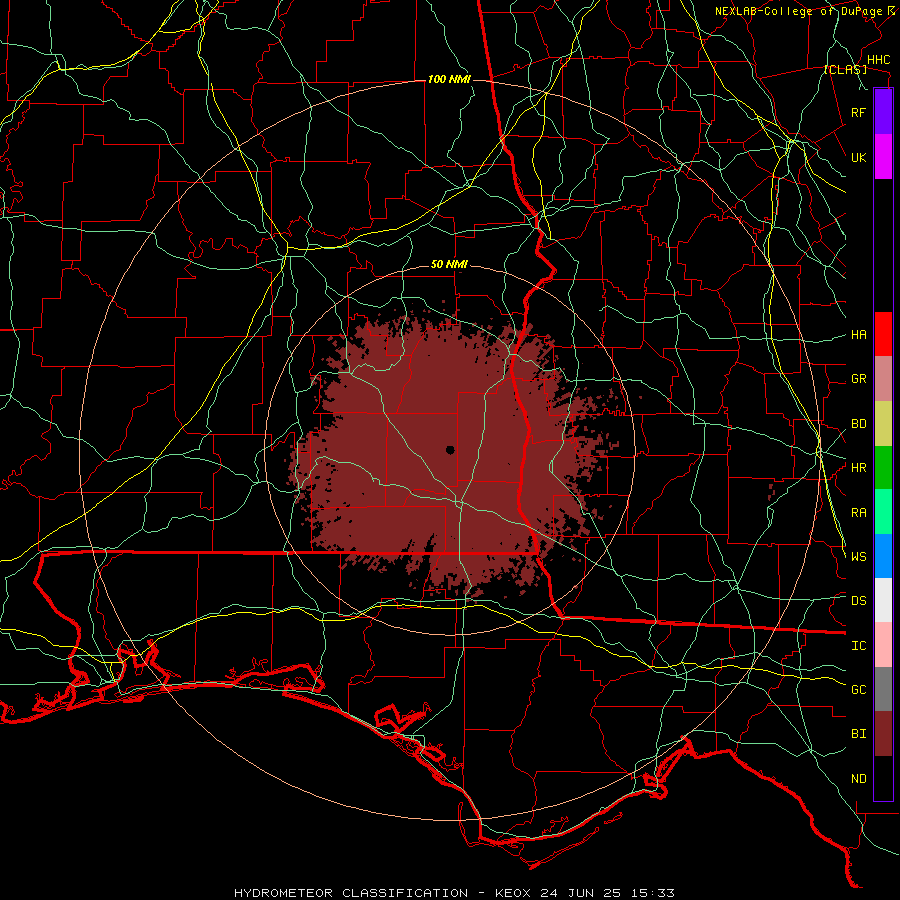Click the 'BD' legend label
This screenshot has width=900, height=900.
click(x=858, y=424)
